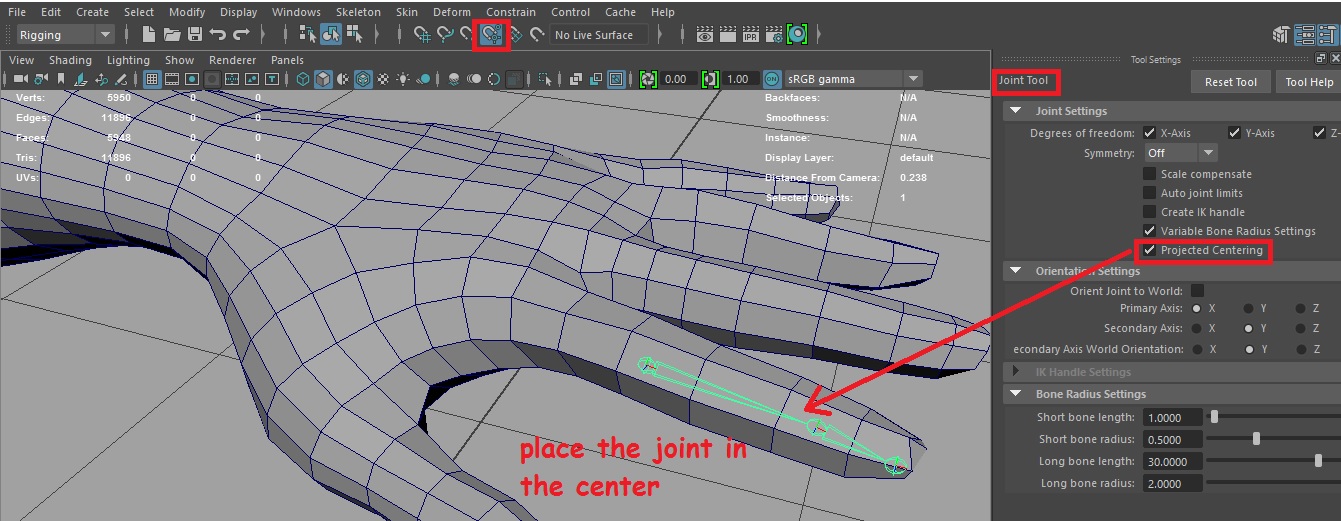Enable Create IK handle checkbox
The height and width of the screenshot is (521, 1341).
[1149, 212]
